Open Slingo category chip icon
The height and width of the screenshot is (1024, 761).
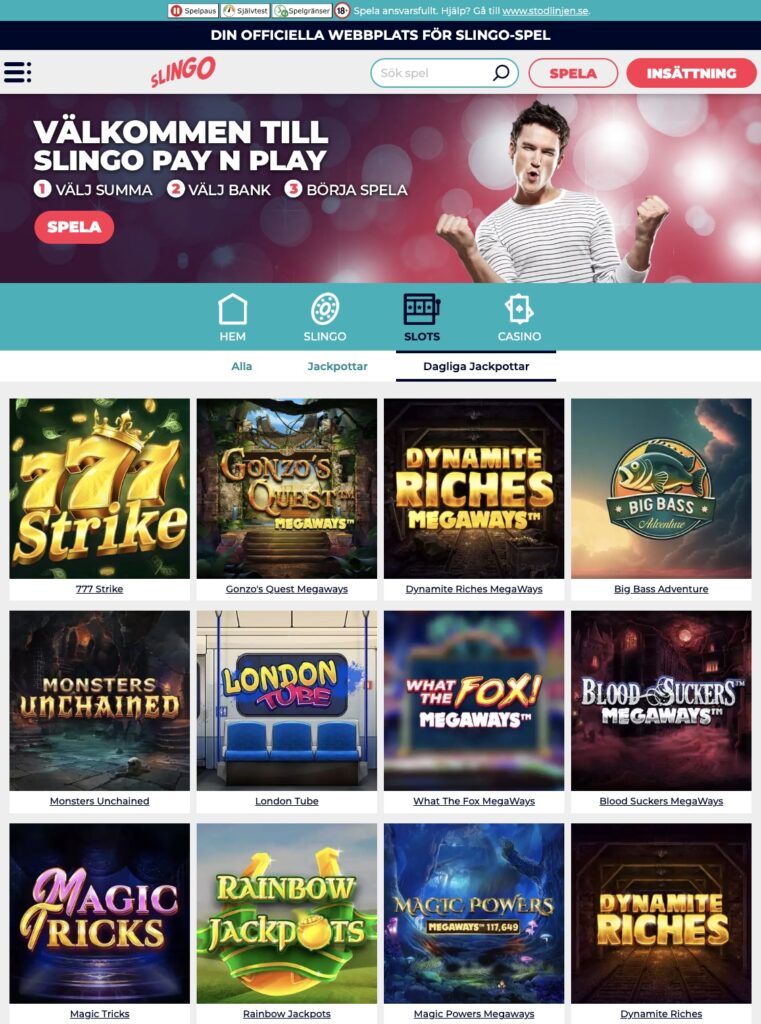(x=325, y=309)
